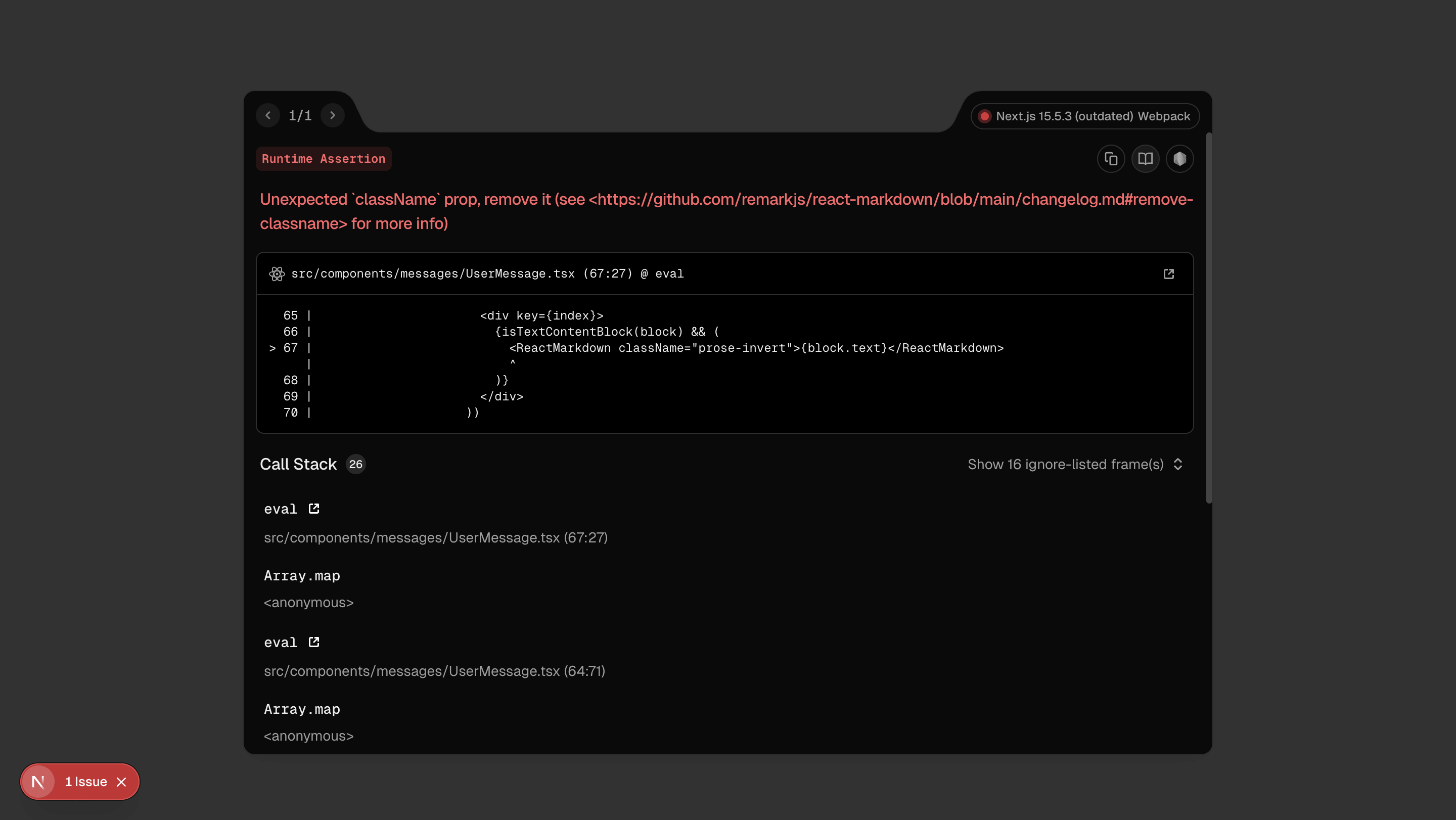Click react-markdown changelog URL in error message
The height and width of the screenshot is (820, 1456).
click(726, 211)
